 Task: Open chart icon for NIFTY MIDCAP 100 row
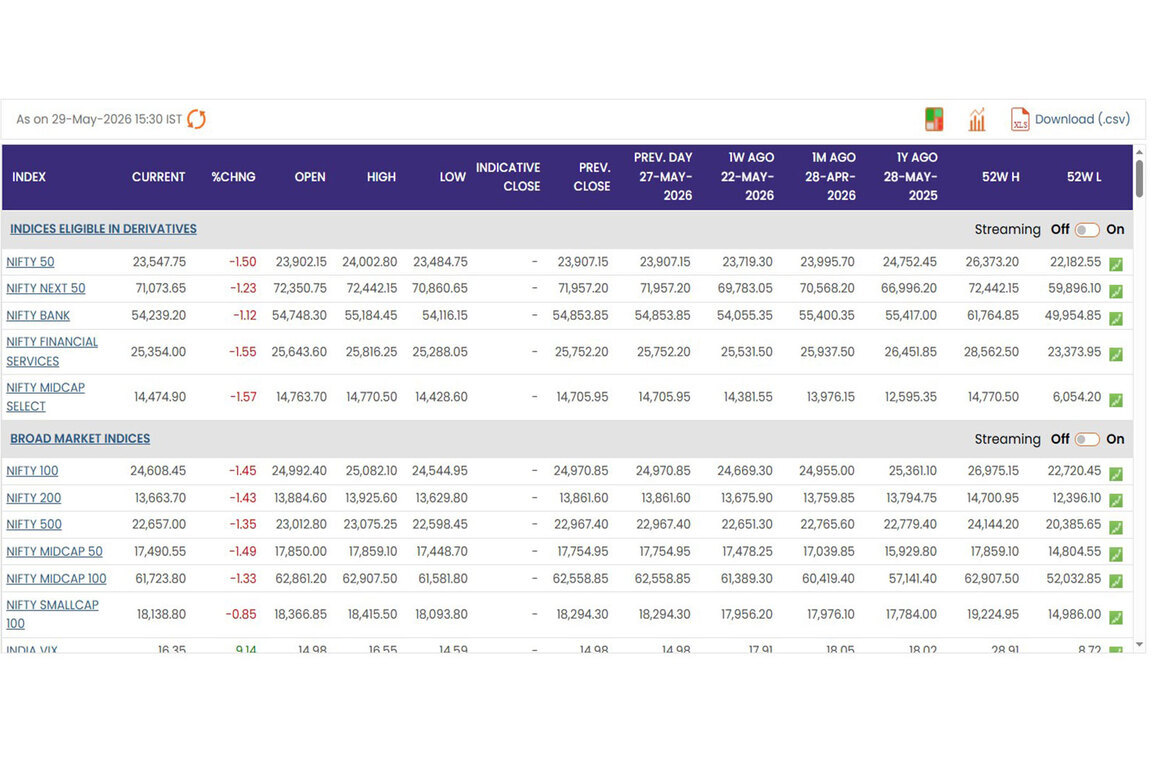tap(1116, 581)
